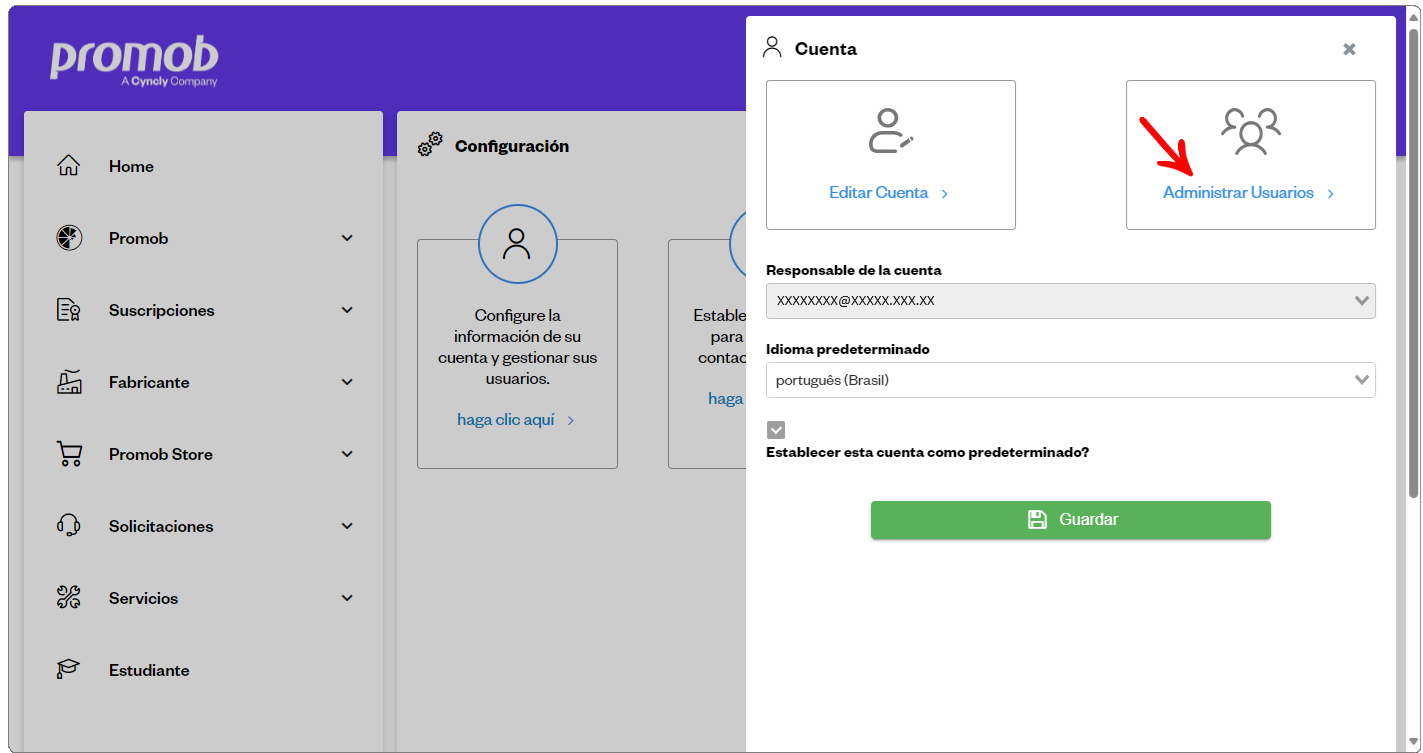
Task: Click the save disk icon in Guardar
Action: click(x=1037, y=520)
